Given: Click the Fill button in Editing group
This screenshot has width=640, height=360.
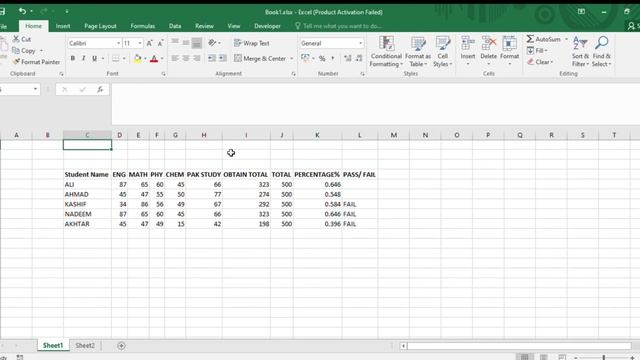Looking at the screenshot, I should pyautogui.click(x=537, y=51).
